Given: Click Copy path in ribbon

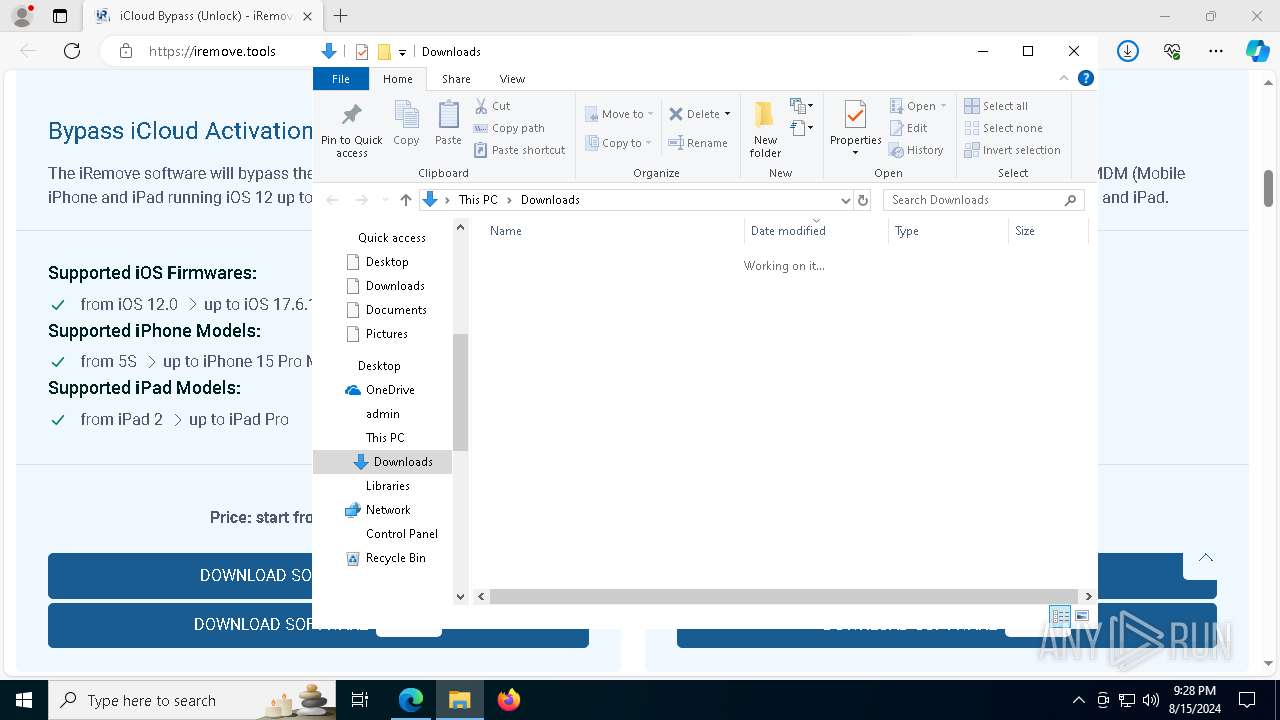Looking at the screenshot, I should [509, 128].
